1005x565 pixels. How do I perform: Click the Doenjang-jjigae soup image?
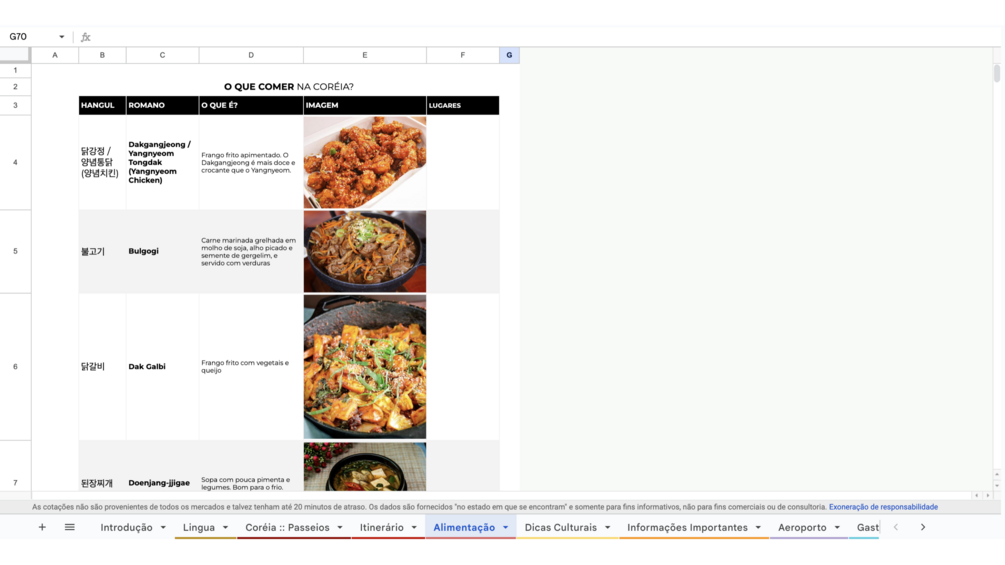point(365,466)
